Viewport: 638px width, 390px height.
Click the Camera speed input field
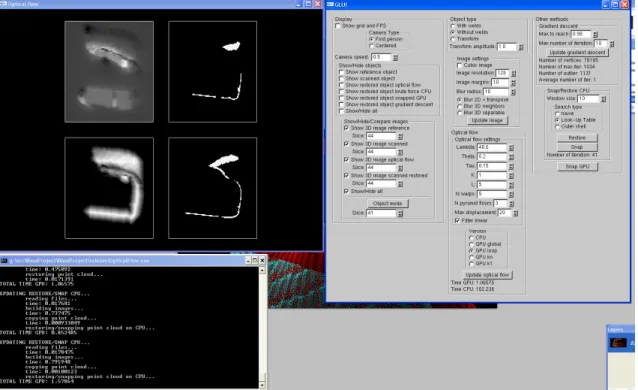[380, 57]
